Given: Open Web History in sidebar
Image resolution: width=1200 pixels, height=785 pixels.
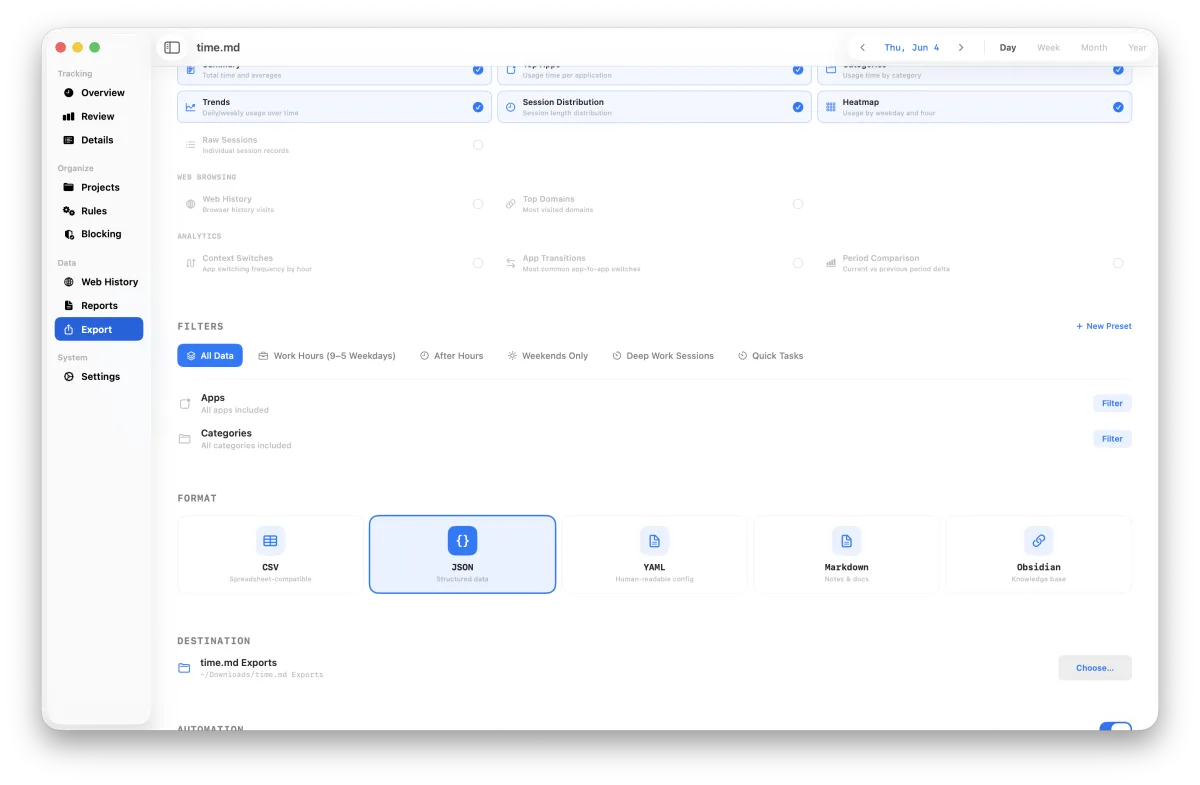Looking at the screenshot, I should click(99, 282).
